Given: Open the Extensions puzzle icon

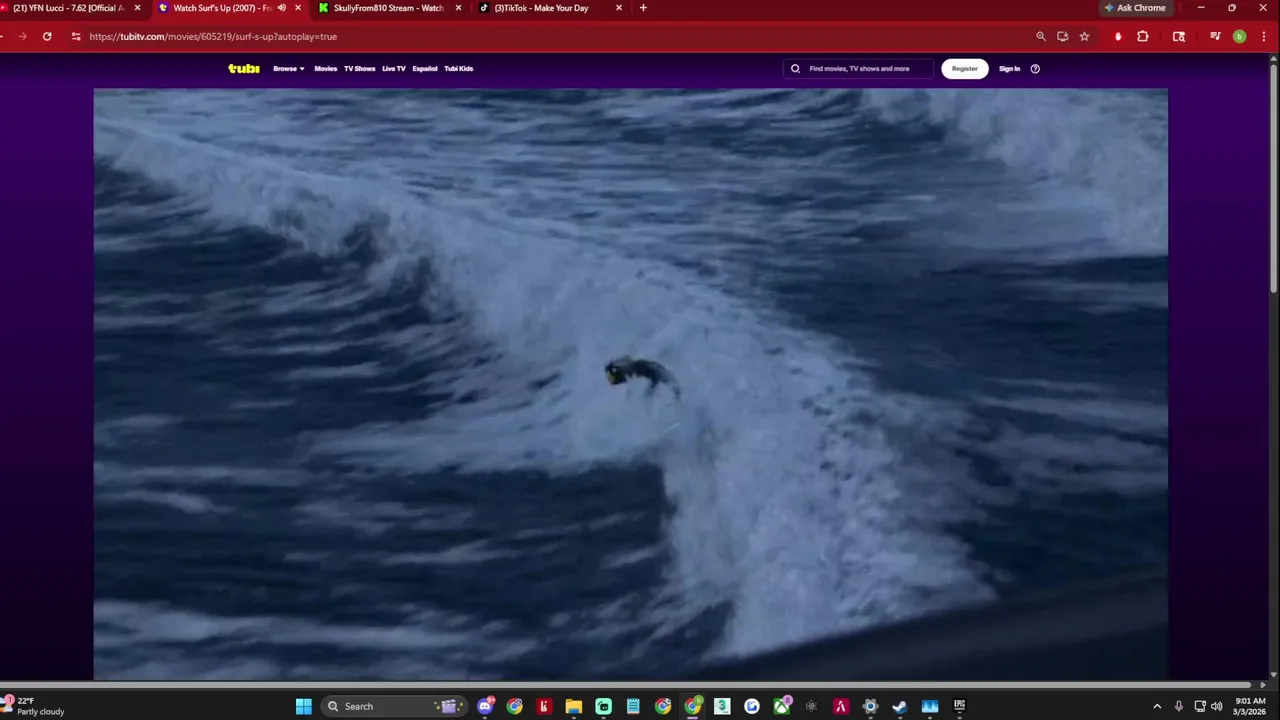Looking at the screenshot, I should pyautogui.click(x=1143, y=36).
